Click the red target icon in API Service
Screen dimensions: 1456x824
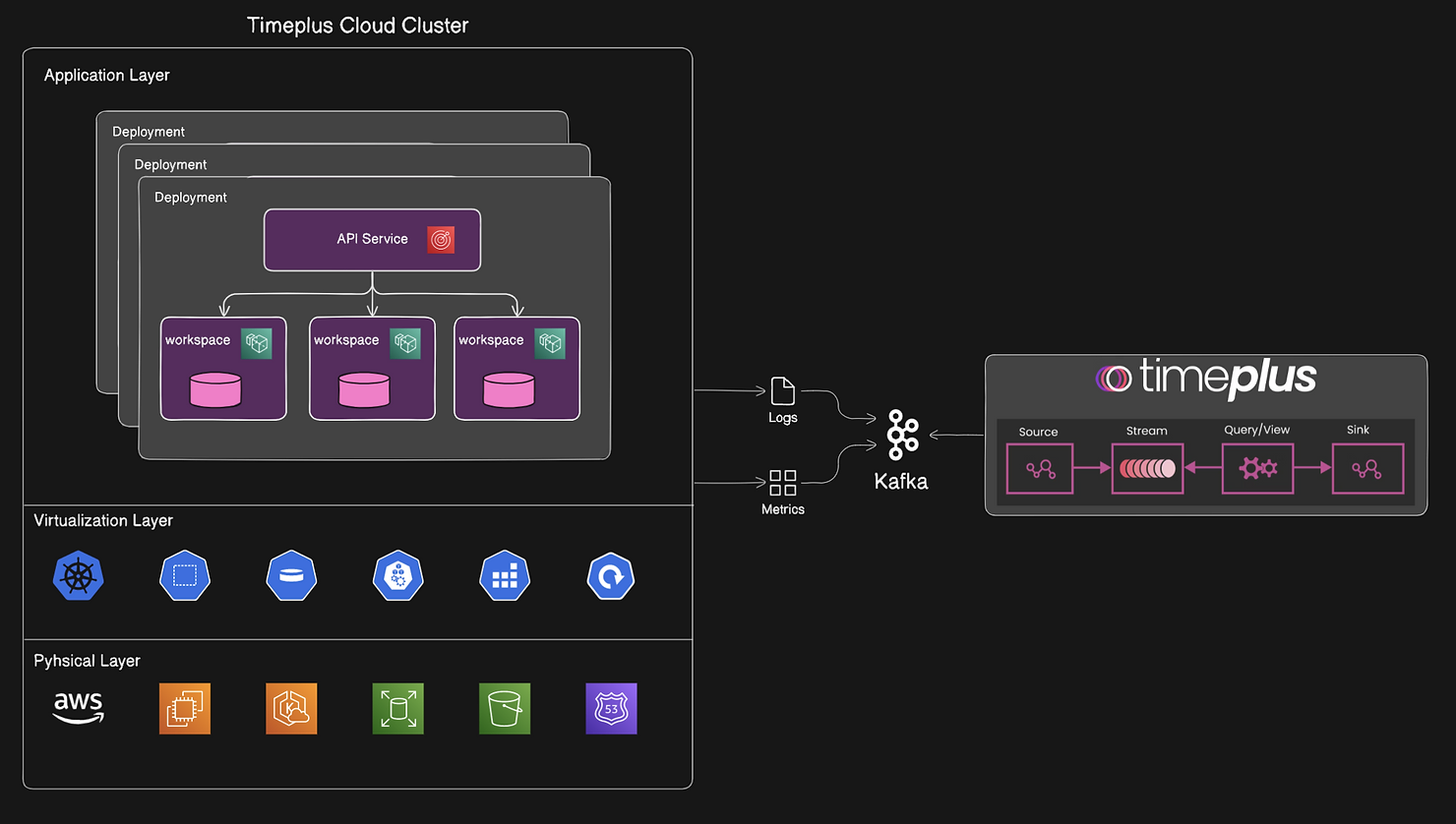(x=441, y=239)
